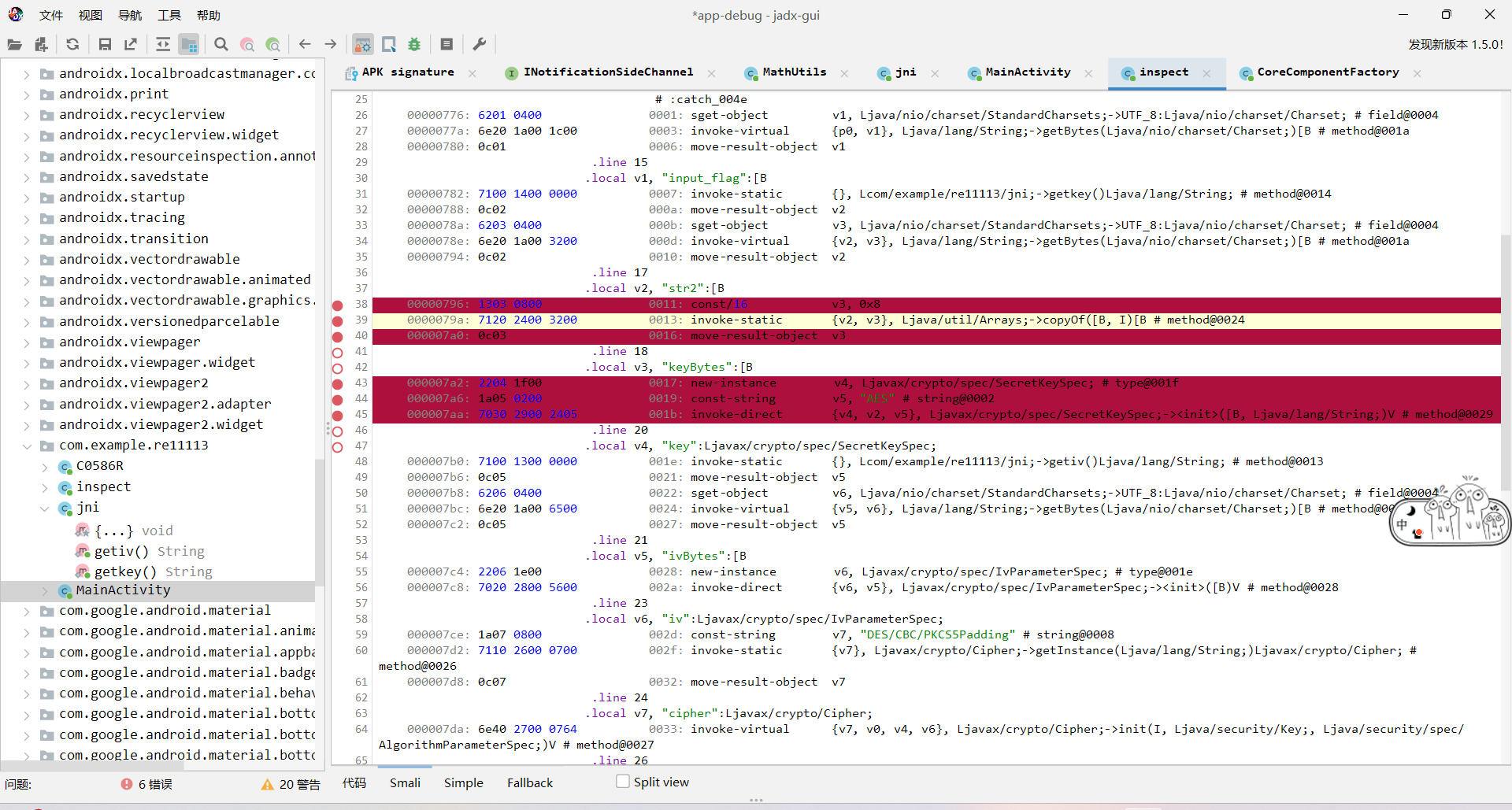Click the add files toolbar icon
This screenshot has width=1512, height=810.
[41, 44]
